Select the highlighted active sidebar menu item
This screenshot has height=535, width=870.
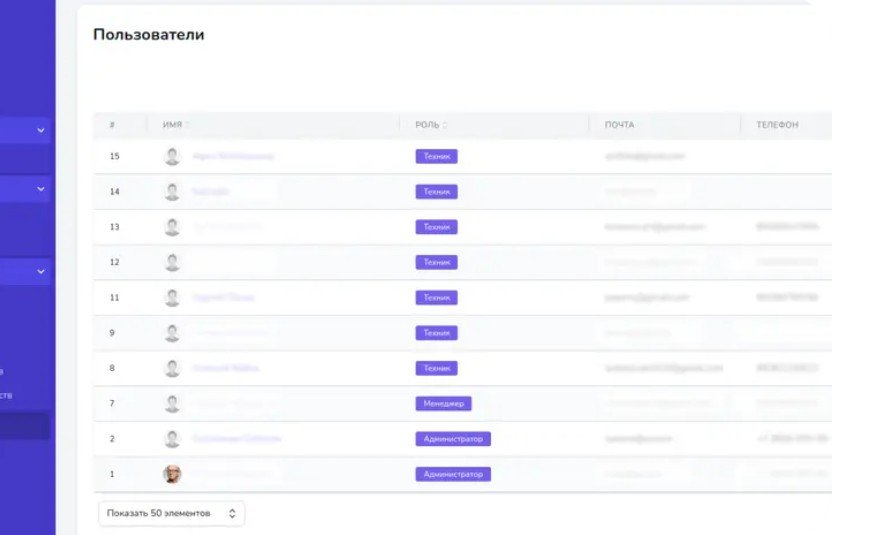(x=25, y=427)
